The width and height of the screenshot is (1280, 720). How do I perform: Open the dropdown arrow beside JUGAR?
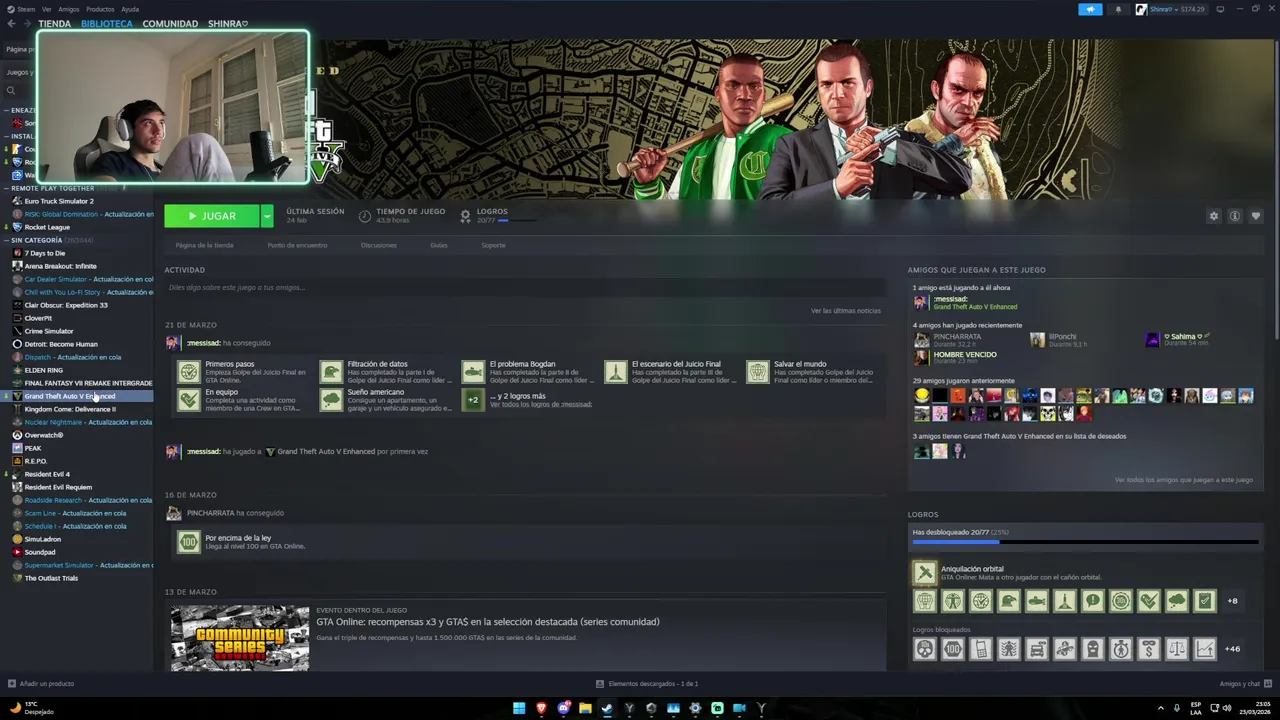(x=267, y=216)
